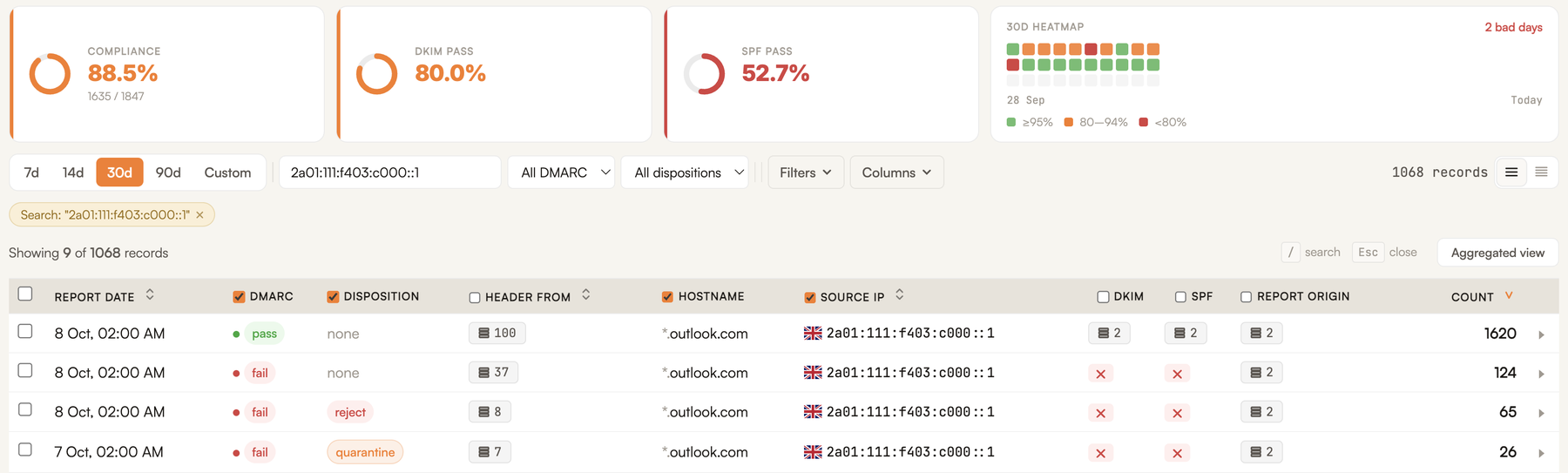Screen dimensions: 1568x473
Task: Uncheck the Disposition column group checkbox
Action: (333, 297)
